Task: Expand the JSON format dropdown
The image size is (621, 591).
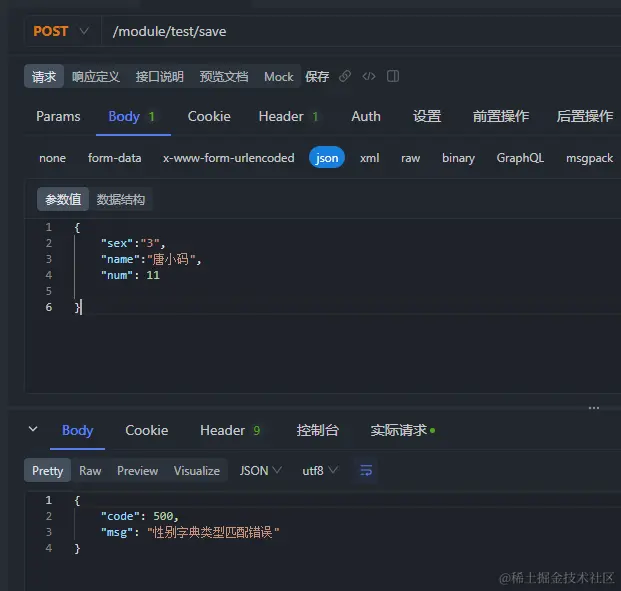Action: click(x=260, y=471)
